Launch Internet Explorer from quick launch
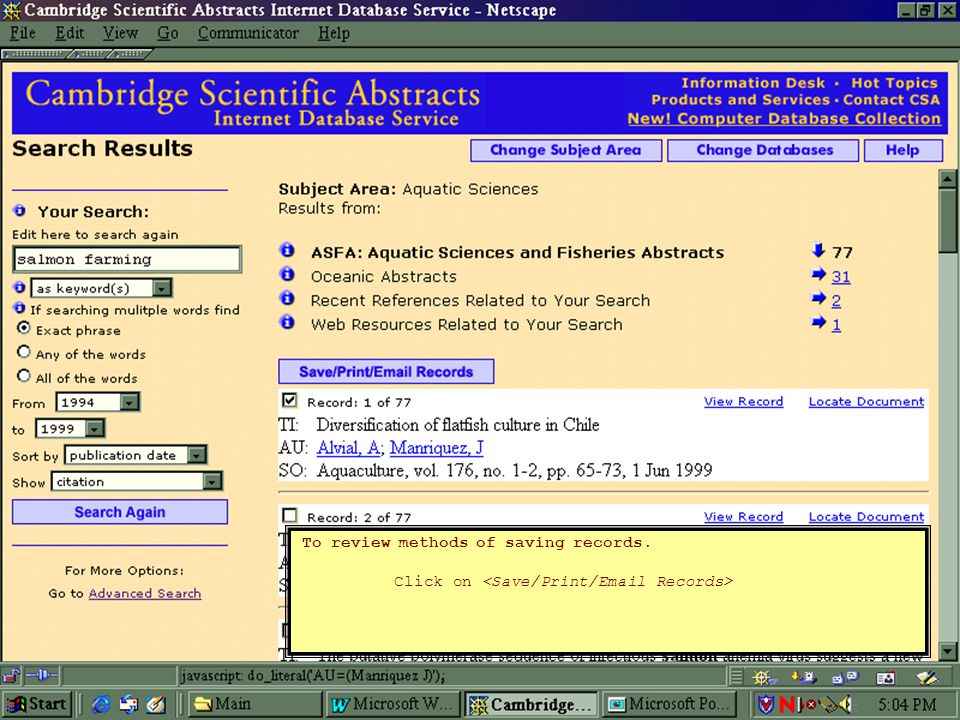The image size is (960, 720). 100,705
